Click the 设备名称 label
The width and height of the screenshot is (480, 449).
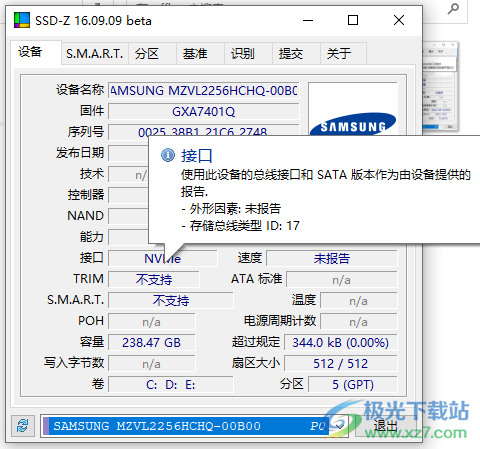[x=80, y=90]
